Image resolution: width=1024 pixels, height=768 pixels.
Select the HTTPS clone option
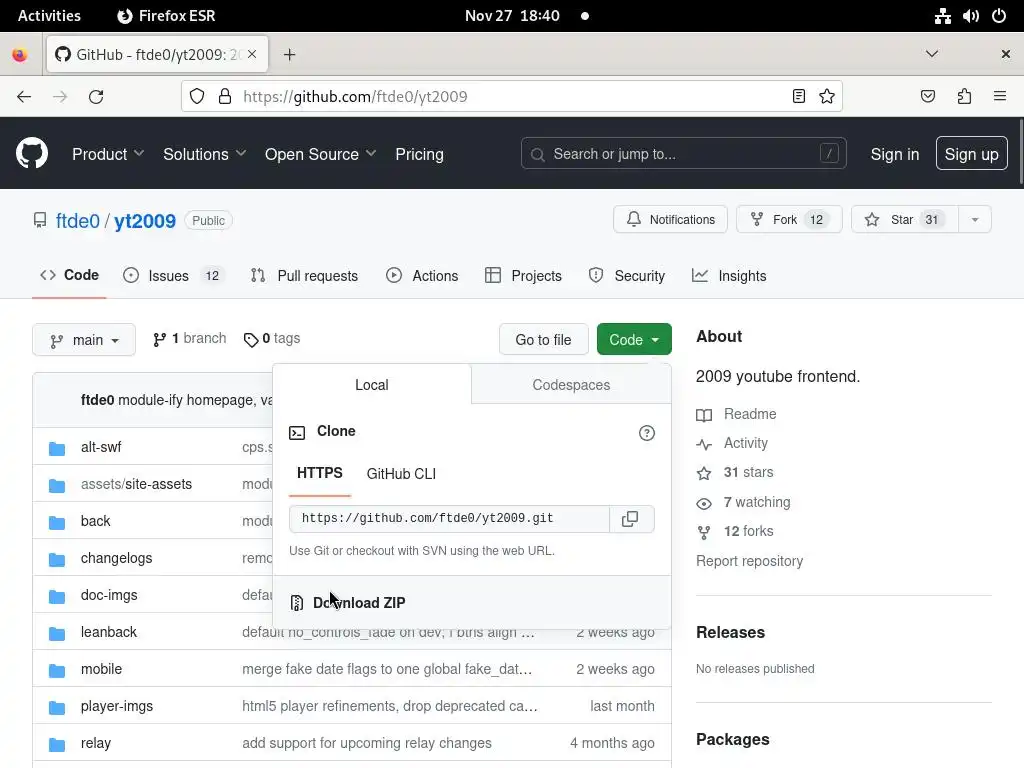point(320,473)
